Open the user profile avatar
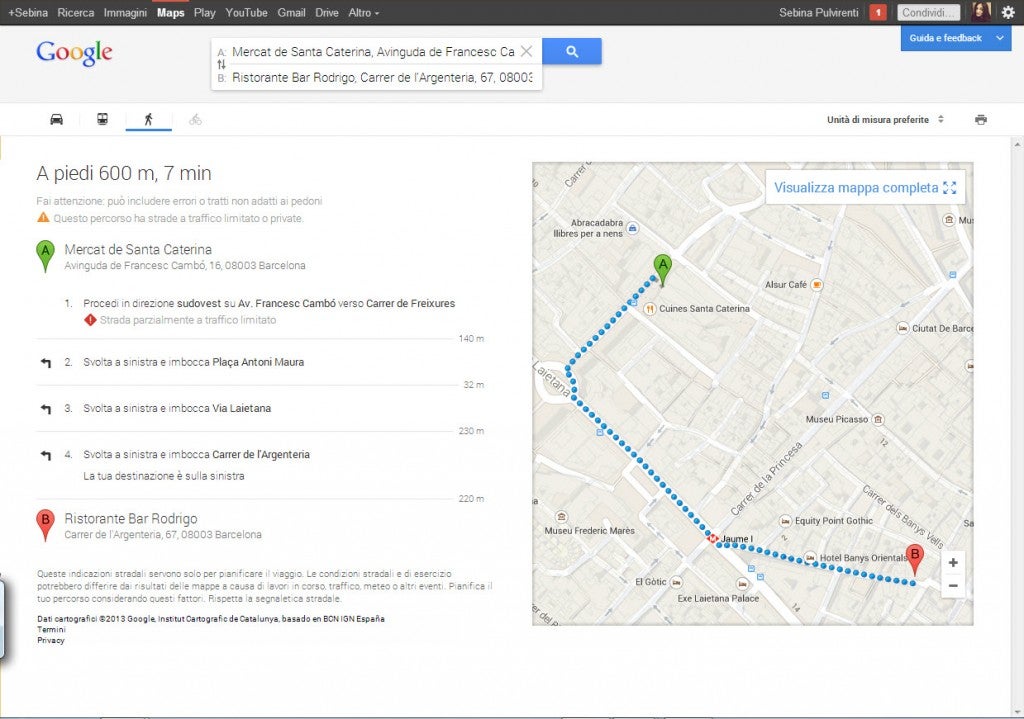The height and width of the screenshot is (719, 1024). pos(982,12)
